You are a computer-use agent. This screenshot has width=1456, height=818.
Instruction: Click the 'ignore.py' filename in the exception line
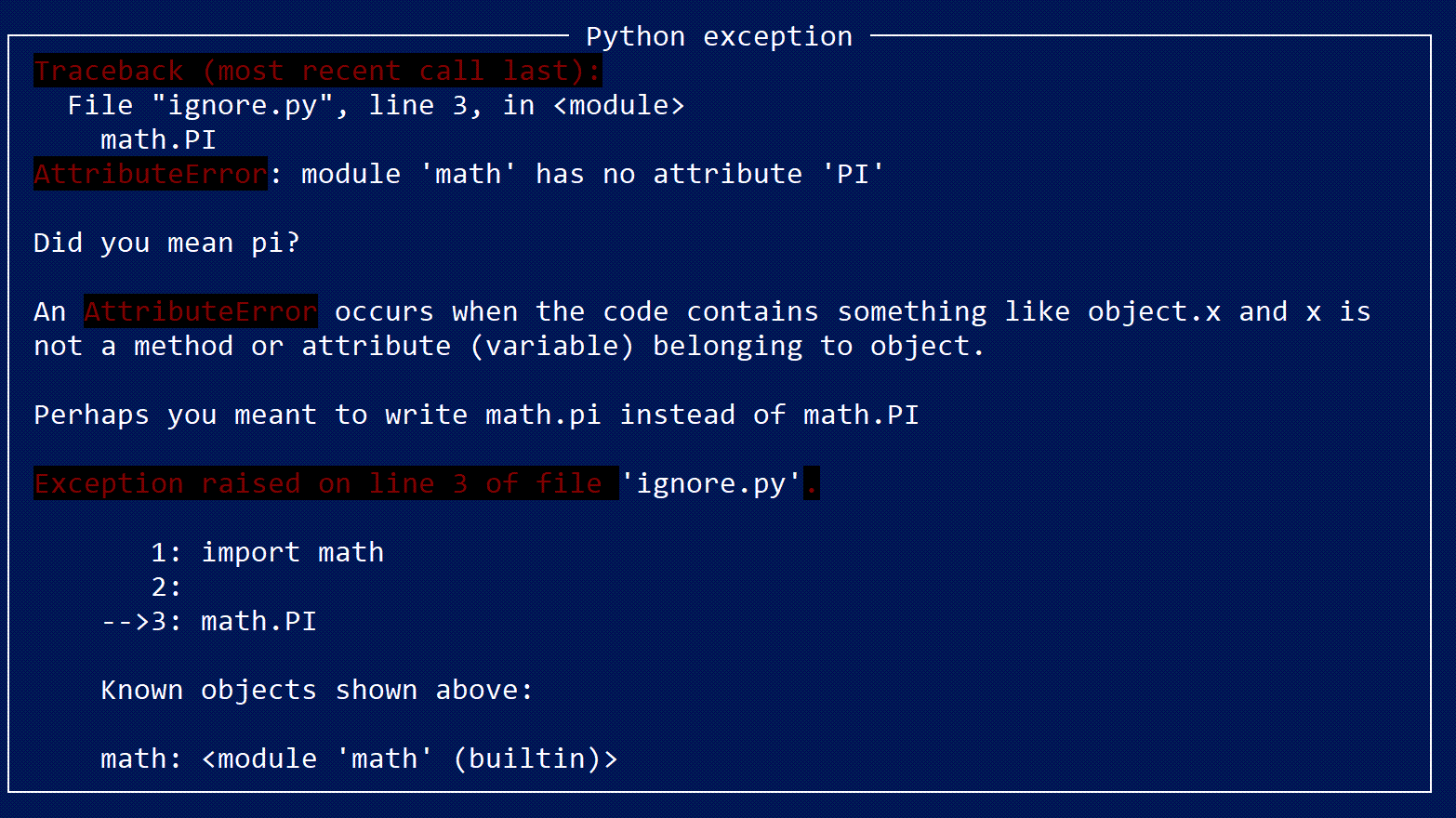point(710,483)
